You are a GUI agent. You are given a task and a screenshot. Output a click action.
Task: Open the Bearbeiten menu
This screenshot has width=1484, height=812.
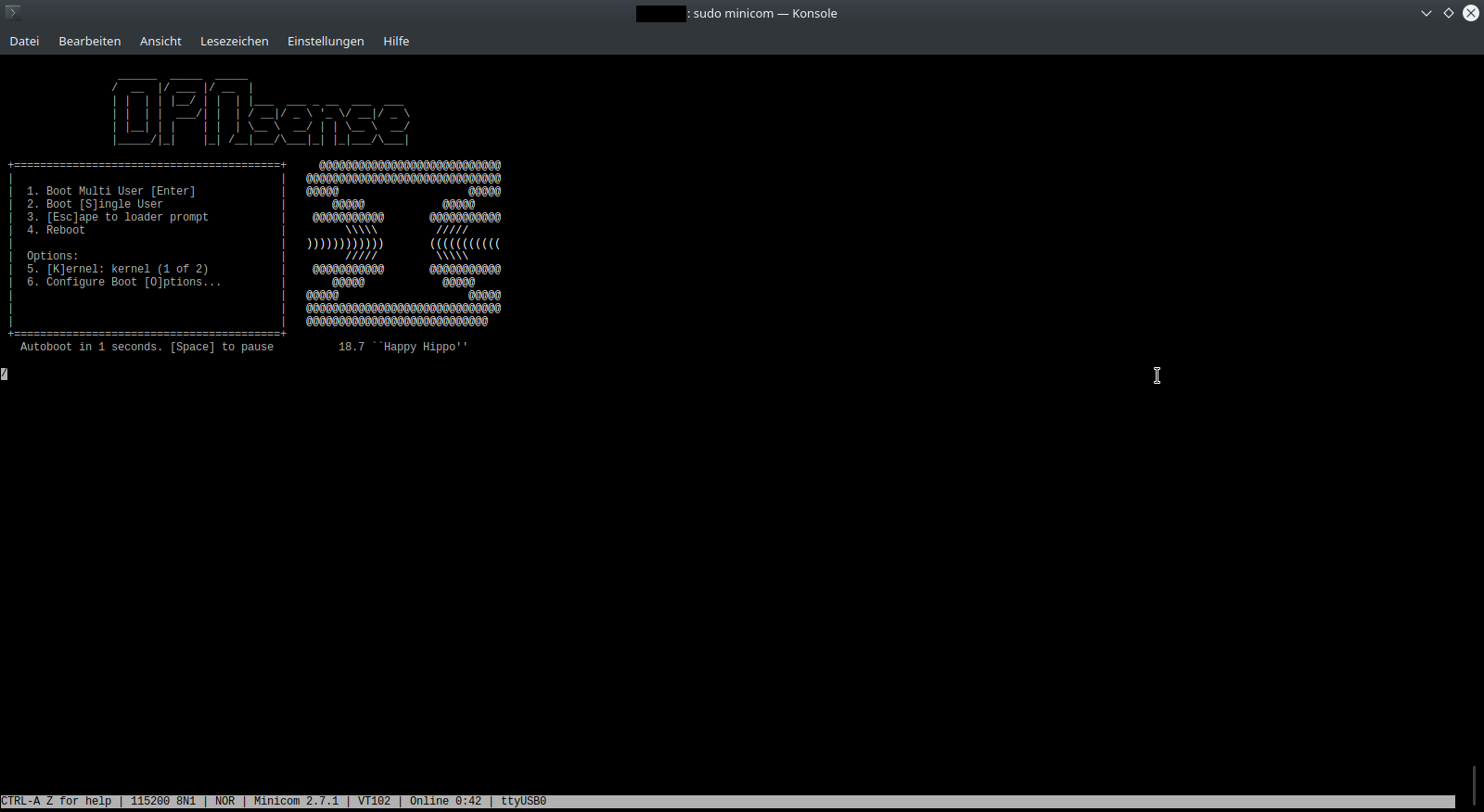point(90,41)
